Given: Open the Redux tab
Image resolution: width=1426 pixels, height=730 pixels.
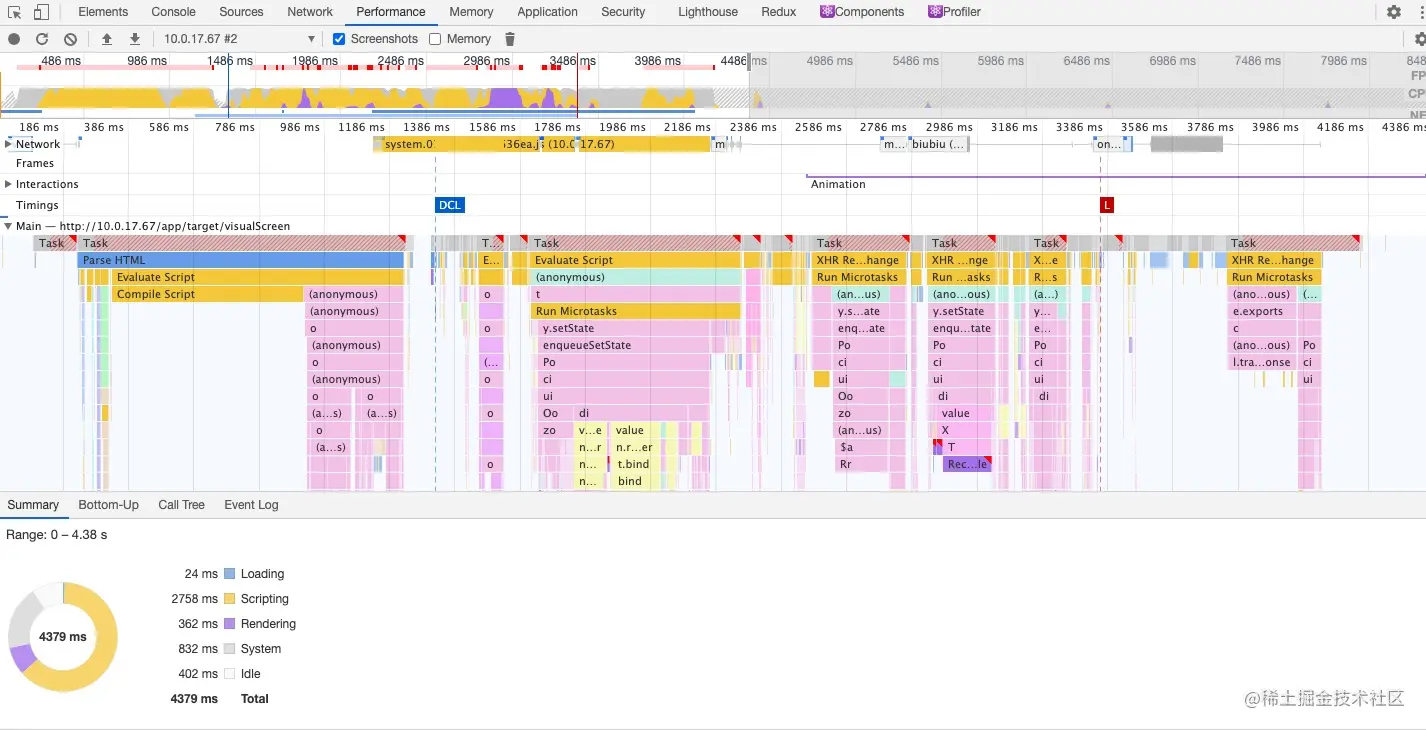Looking at the screenshot, I should (779, 12).
